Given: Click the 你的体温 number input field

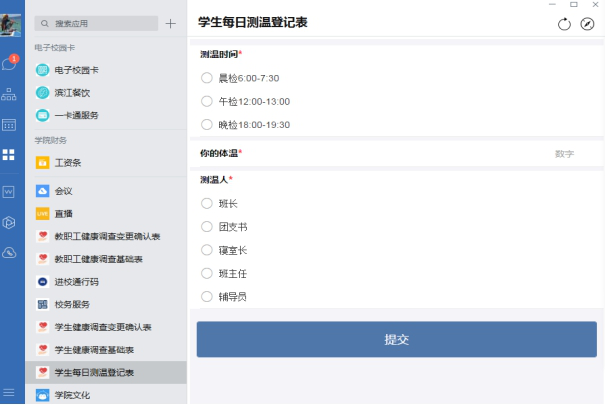Looking at the screenshot, I should [x=480, y=154].
